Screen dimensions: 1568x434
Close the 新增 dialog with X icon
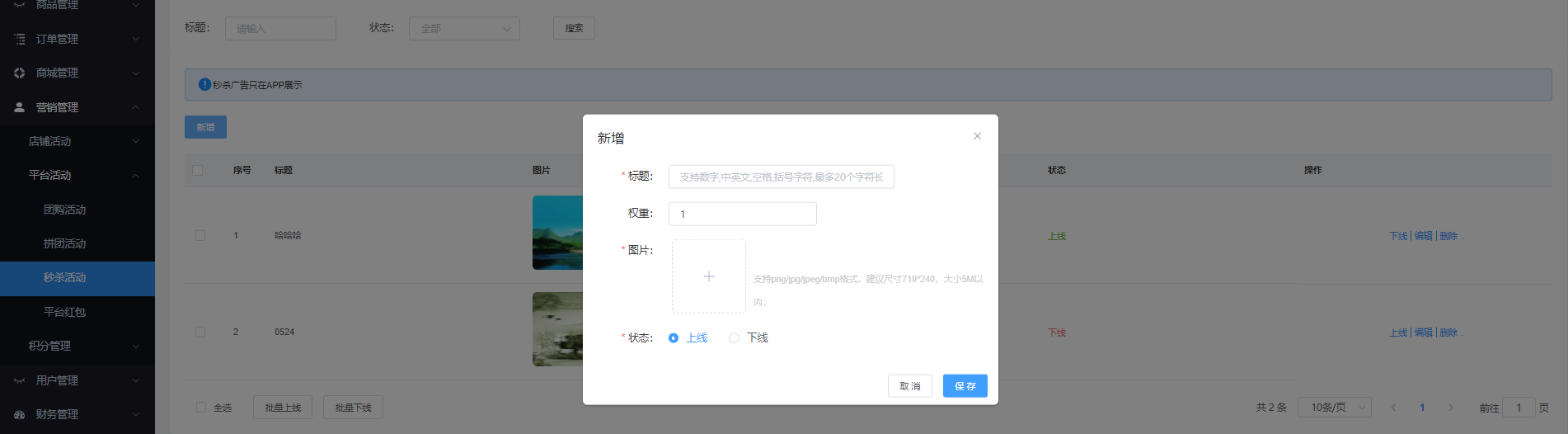977,136
